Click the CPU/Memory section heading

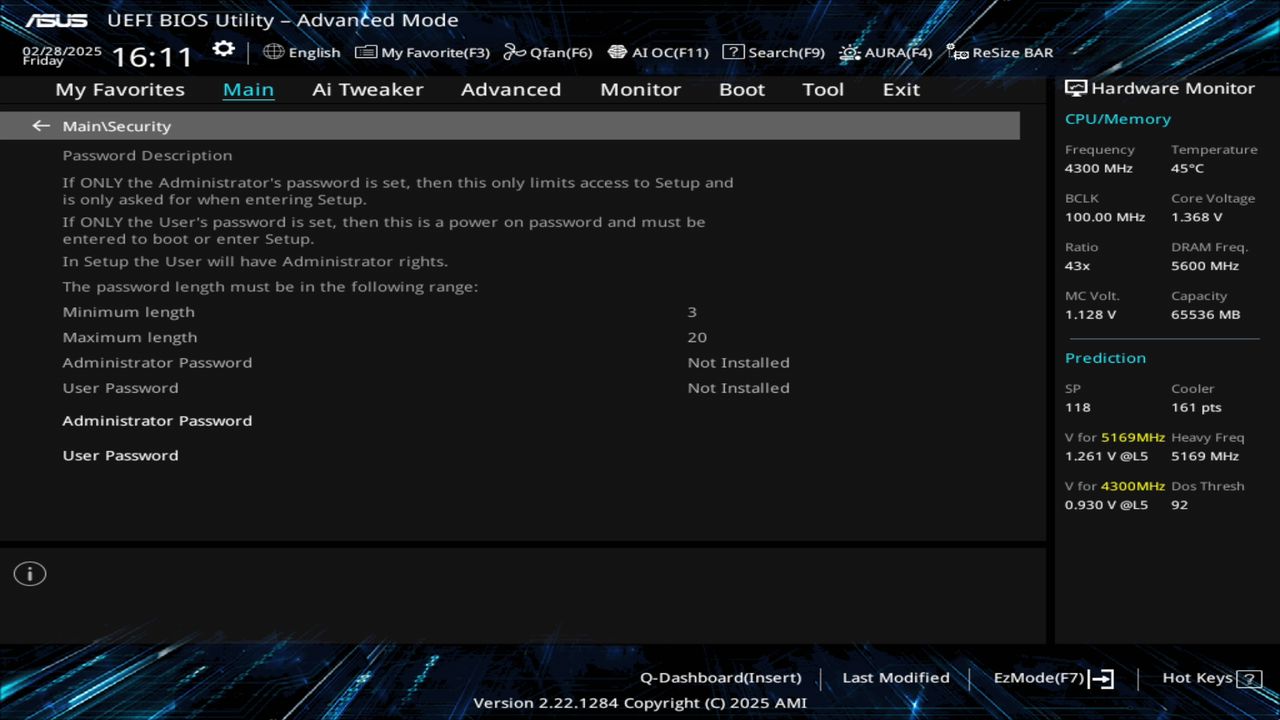(1117, 119)
